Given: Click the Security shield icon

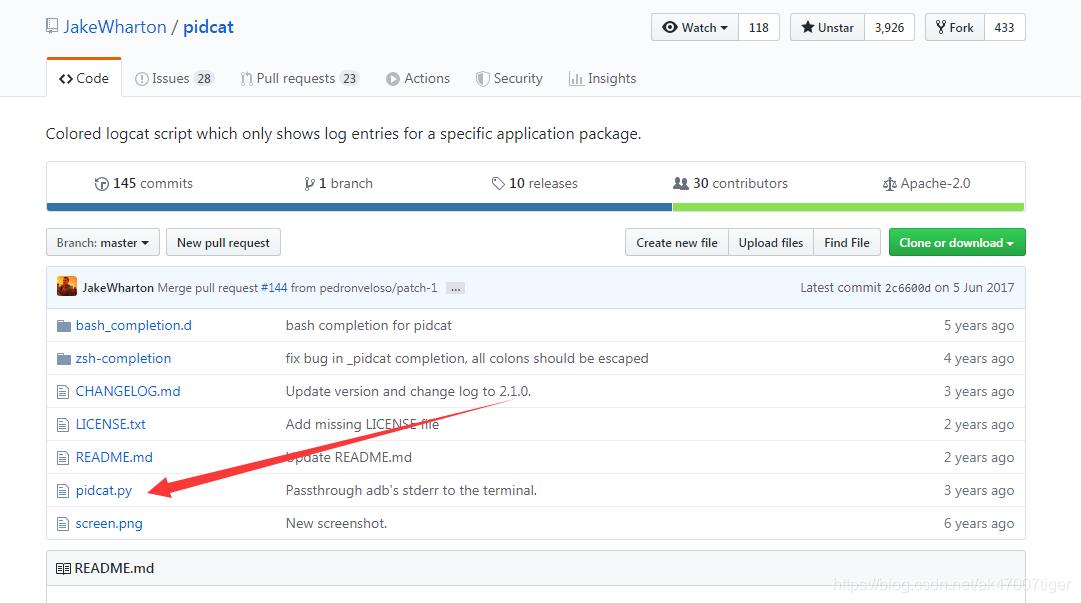Looking at the screenshot, I should (x=483, y=79).
